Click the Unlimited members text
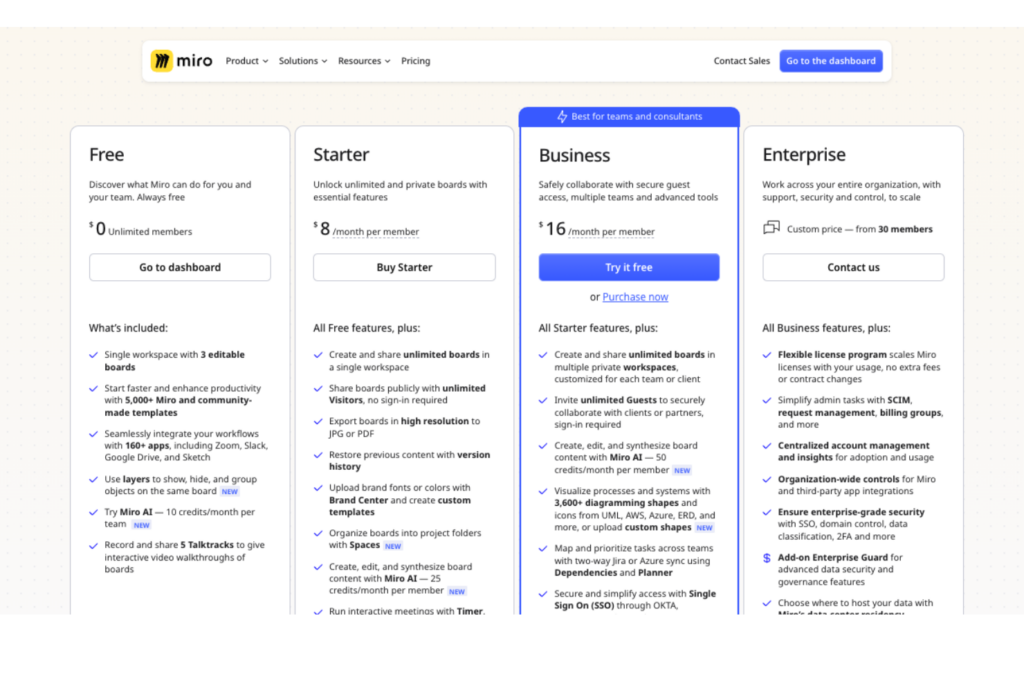This screenshot has height=683, width=1024. (150, 232)
